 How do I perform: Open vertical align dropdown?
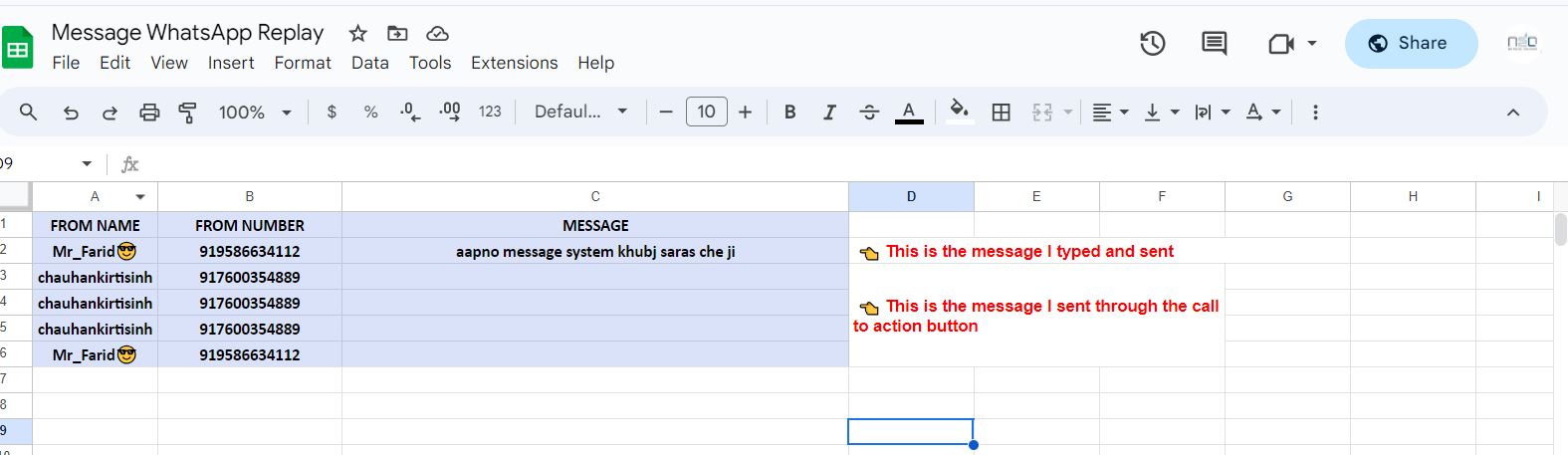(x=1161, y=112)
